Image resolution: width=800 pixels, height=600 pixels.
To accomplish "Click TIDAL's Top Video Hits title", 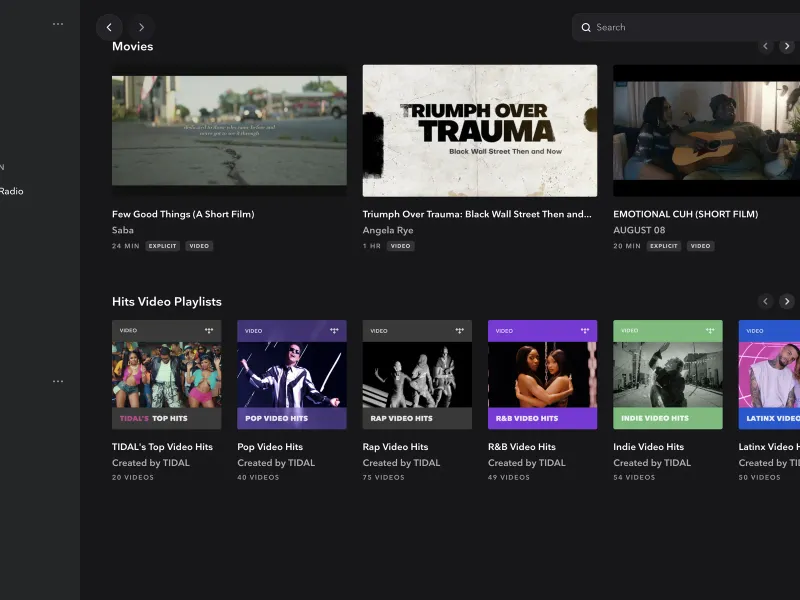I will pos(162,447).
